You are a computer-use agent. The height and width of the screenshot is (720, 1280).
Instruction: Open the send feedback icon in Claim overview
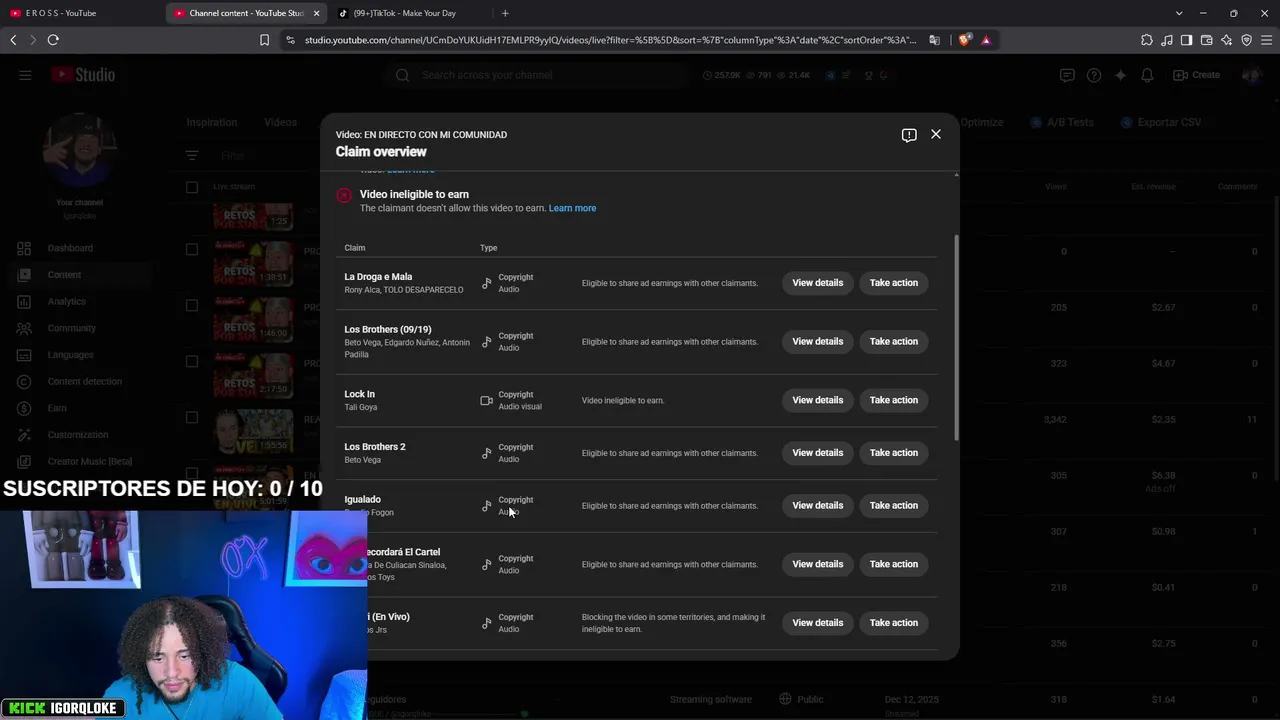coord(909,135)
